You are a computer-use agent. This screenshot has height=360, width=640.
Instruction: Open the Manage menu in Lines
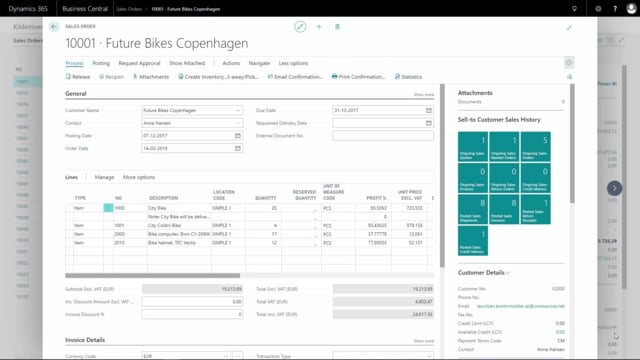point(104,177)
